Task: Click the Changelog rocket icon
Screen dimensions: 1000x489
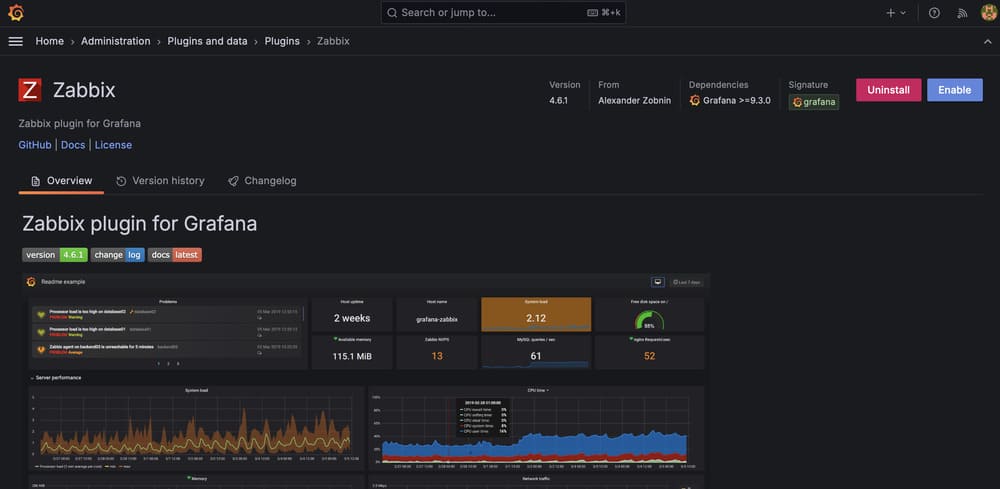Action: pyautogui.click(x=233, y=181)
